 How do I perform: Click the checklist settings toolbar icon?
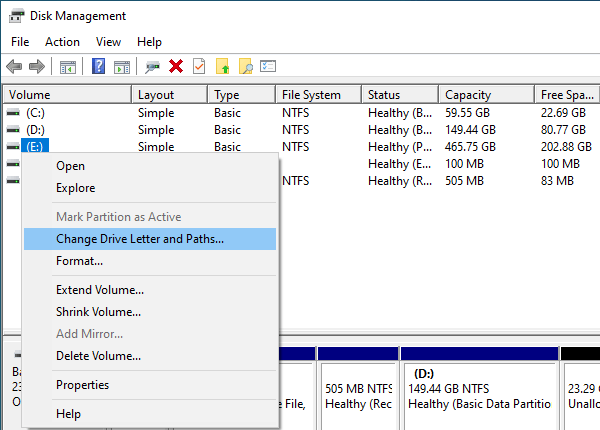(268, 66)
